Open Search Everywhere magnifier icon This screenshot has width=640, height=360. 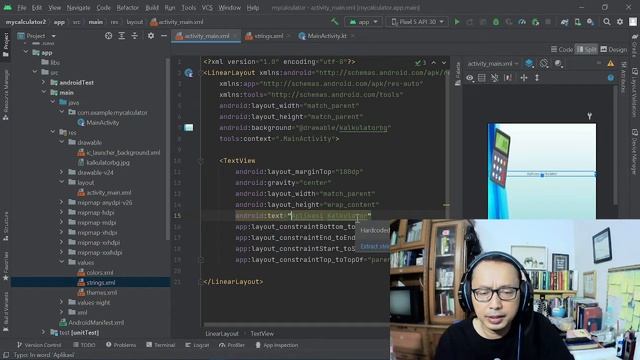[x=607, y=22]
